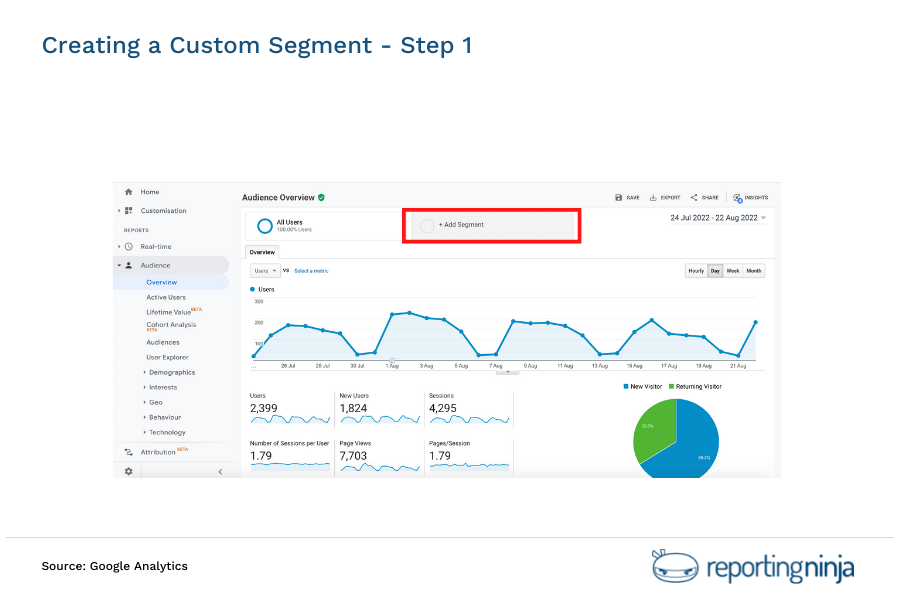Click the Admin gear icon

pos(128,470)
